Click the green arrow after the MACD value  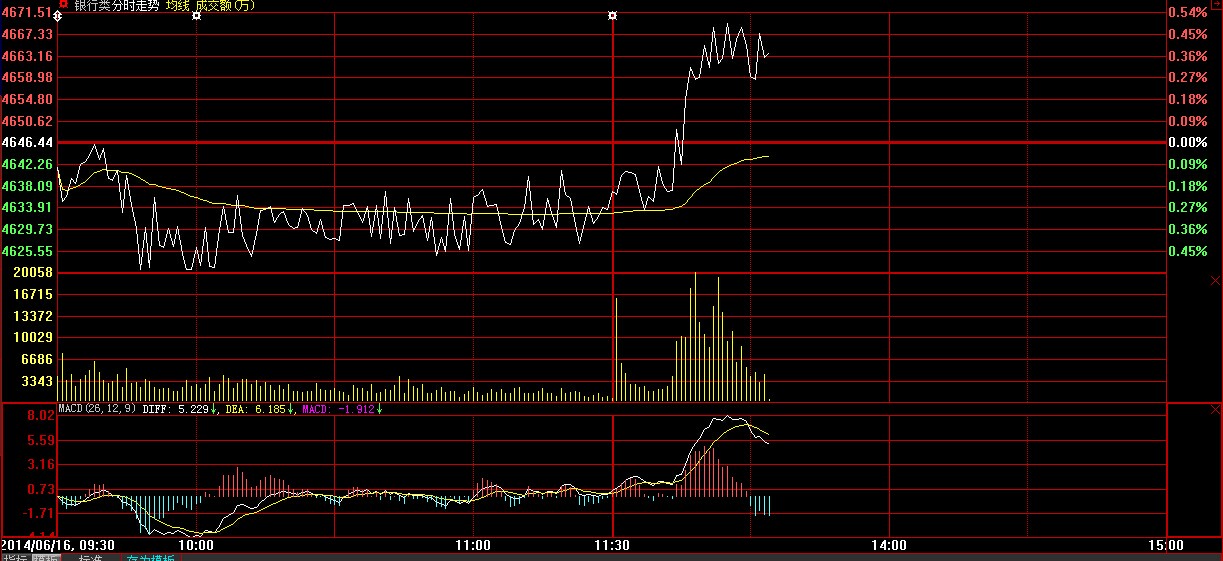tap(379, 409)
